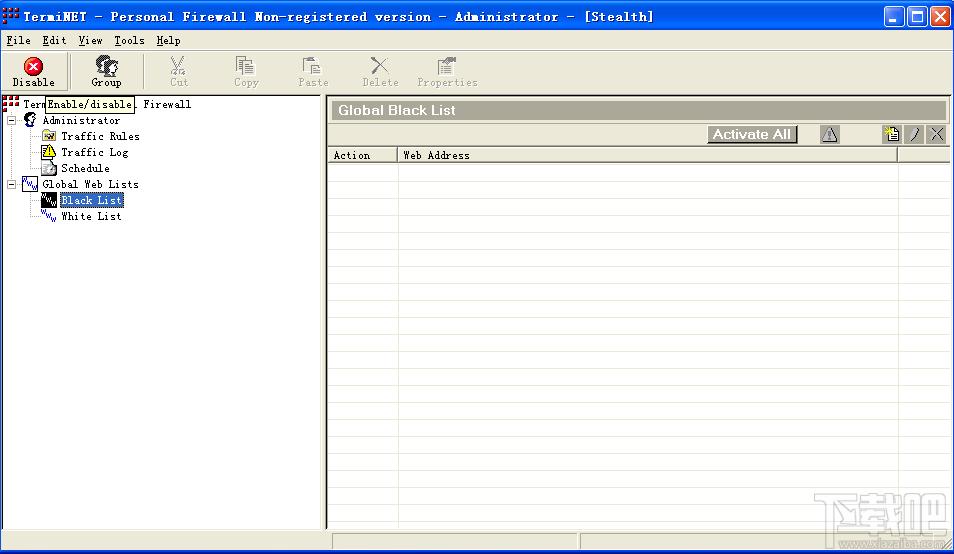Minimize the TermiNET window
954x554 pixels.
[894, 16]
